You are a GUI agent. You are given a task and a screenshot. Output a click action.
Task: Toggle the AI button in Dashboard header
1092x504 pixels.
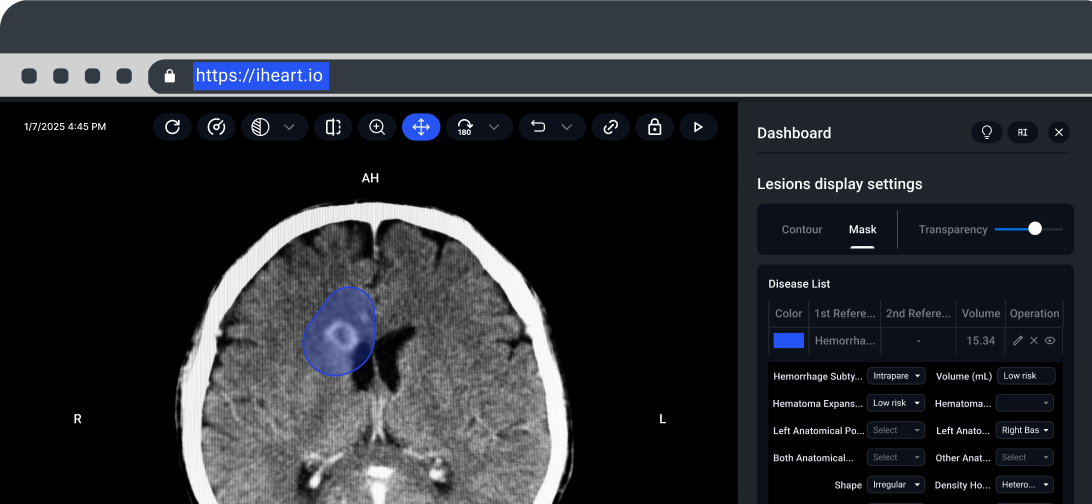pyautogui.click(x=1022, y=132)
